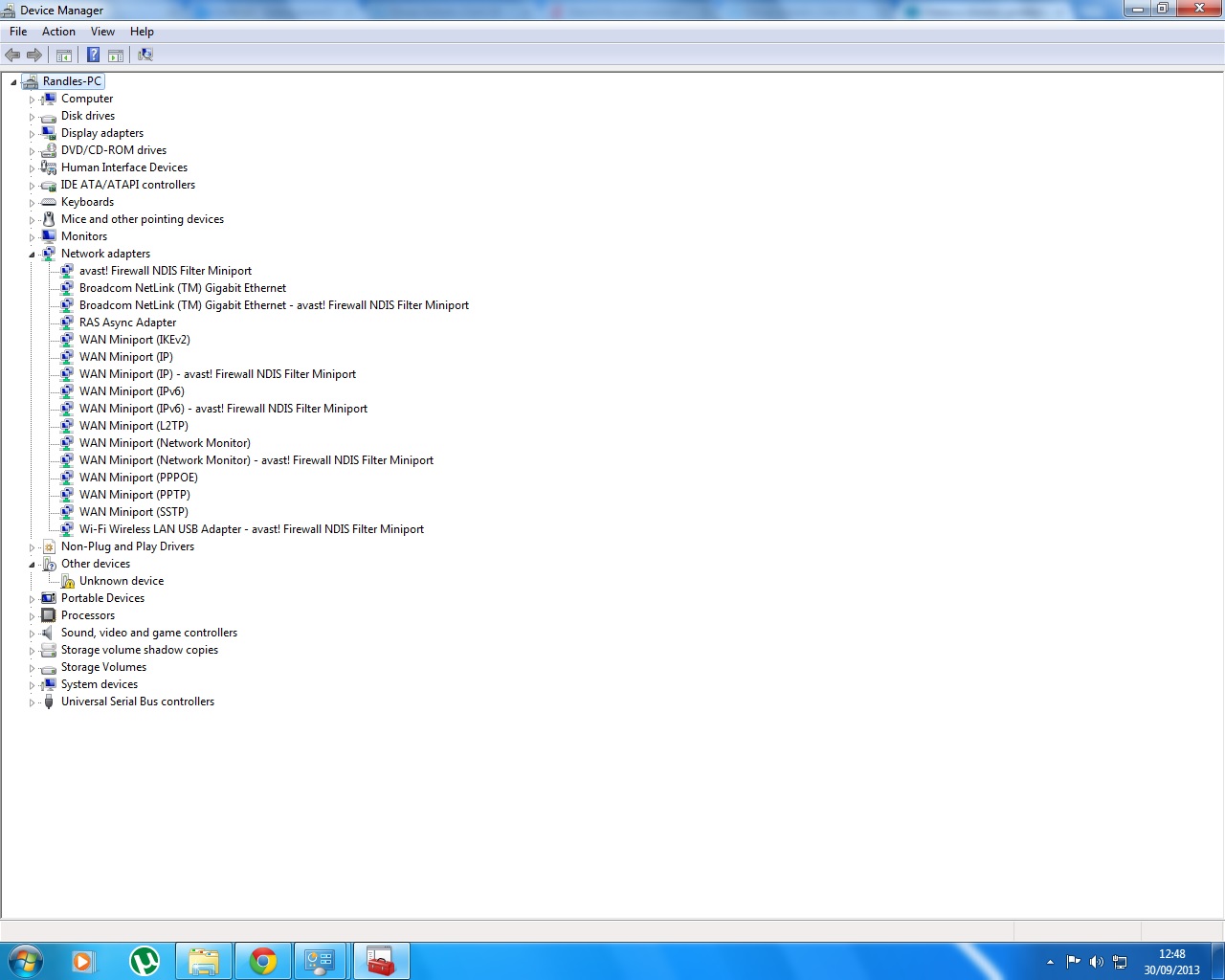Open the Help menu

click(x=142, y=32)
